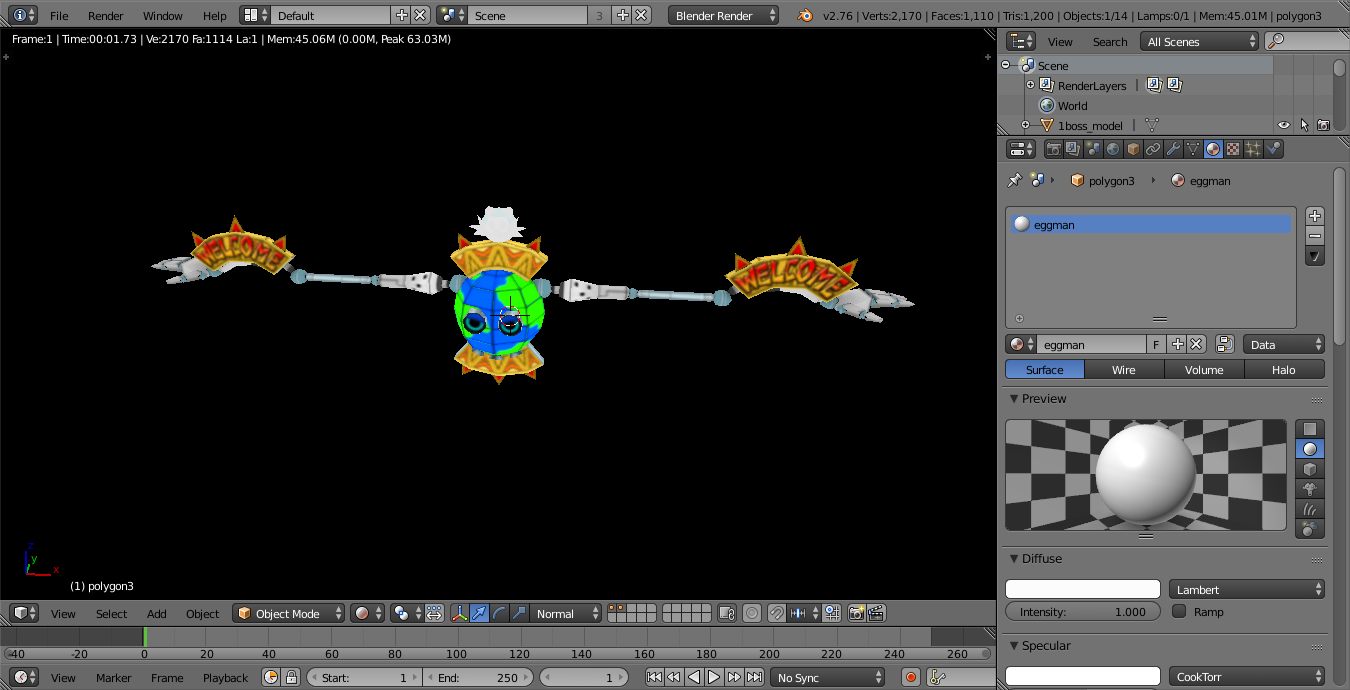
Task: Open the No Sync playback dropdown
Action: point(828,677)
